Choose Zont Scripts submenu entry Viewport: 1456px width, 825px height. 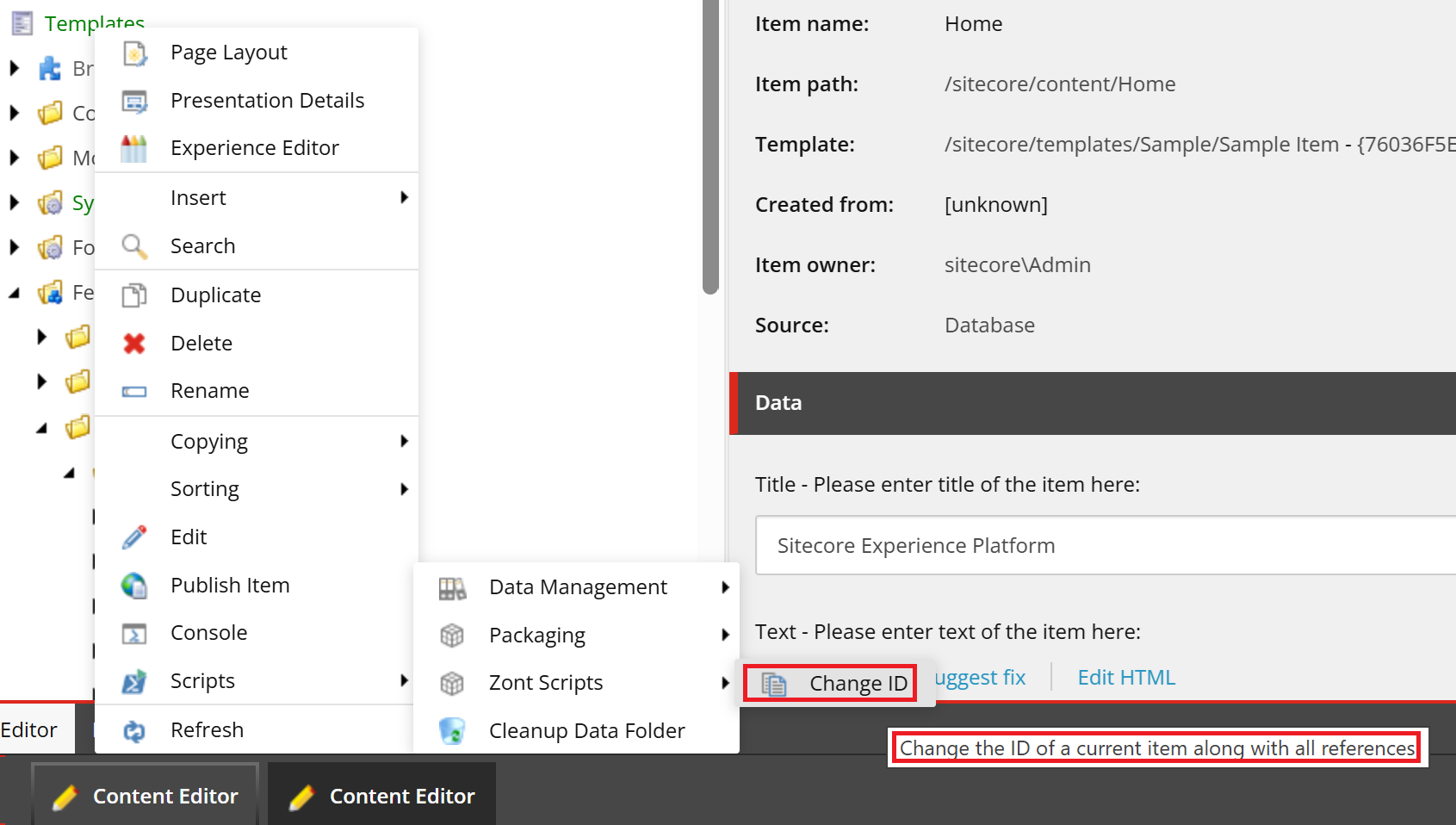tap(576, 683)
